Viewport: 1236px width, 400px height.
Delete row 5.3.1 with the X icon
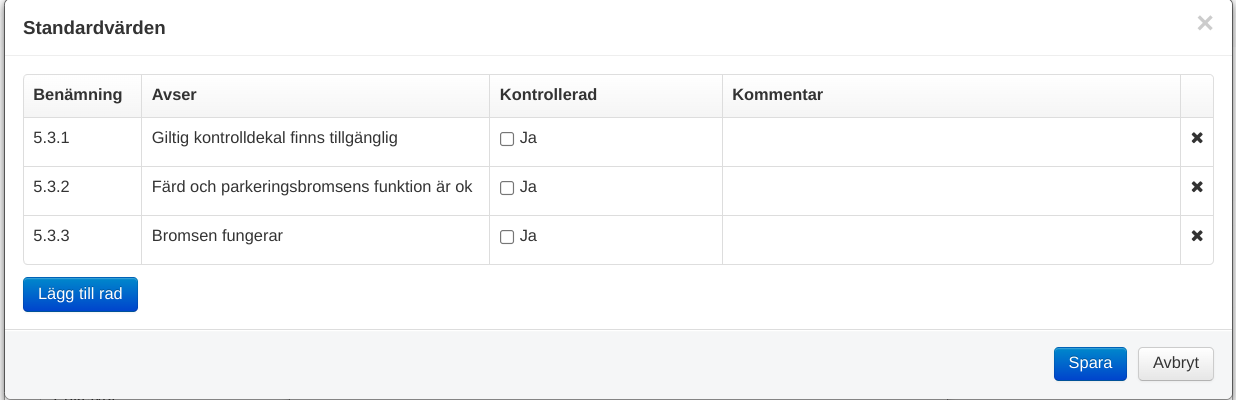tap(1197, 138)
